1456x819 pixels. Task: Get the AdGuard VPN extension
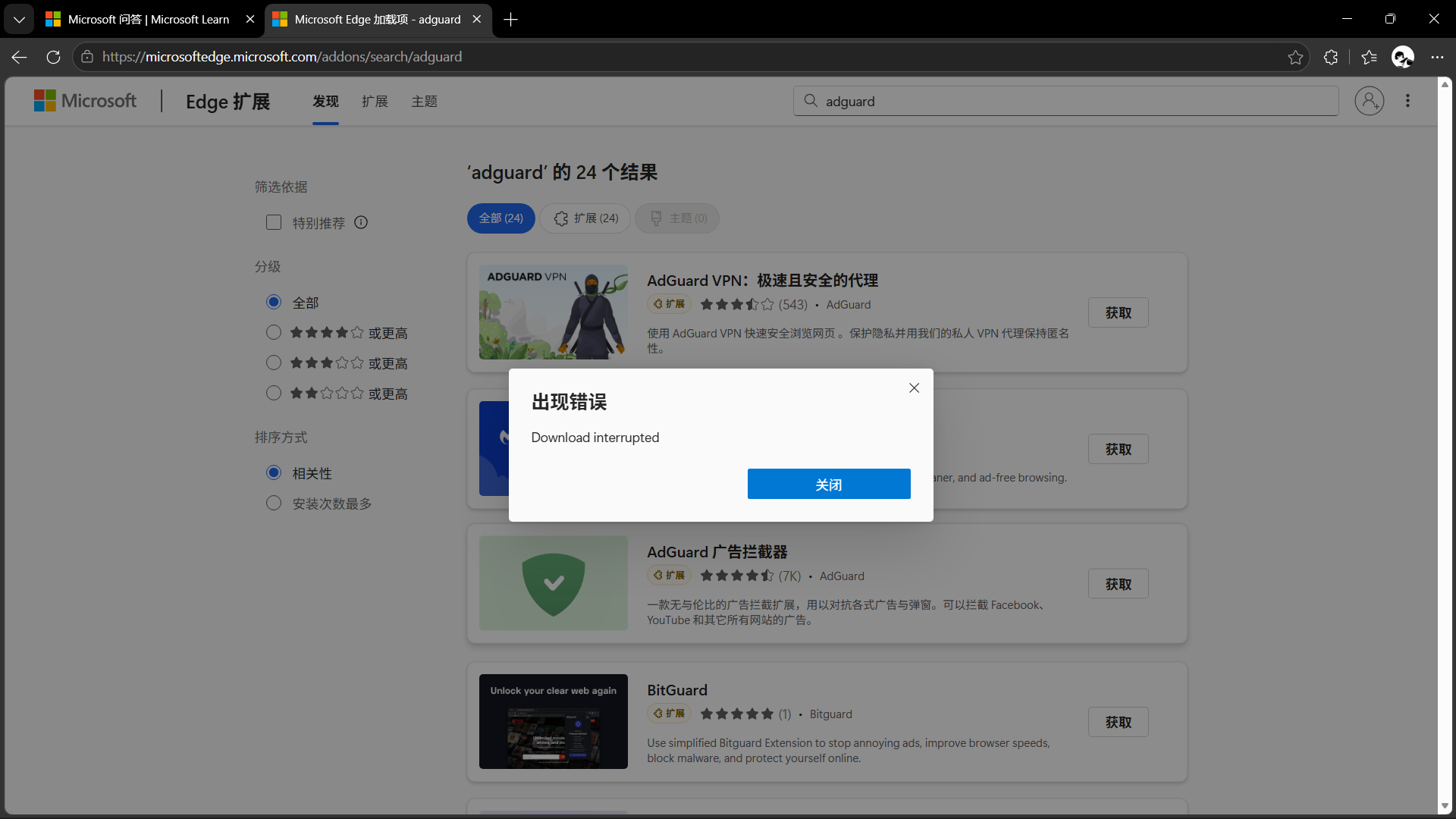point(1119,312)
